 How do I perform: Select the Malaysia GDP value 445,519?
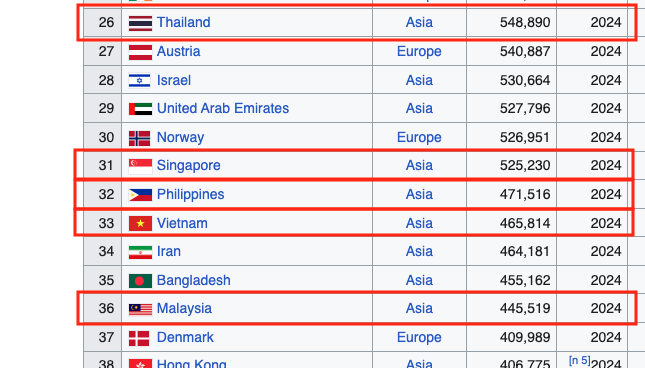(525, 308)
